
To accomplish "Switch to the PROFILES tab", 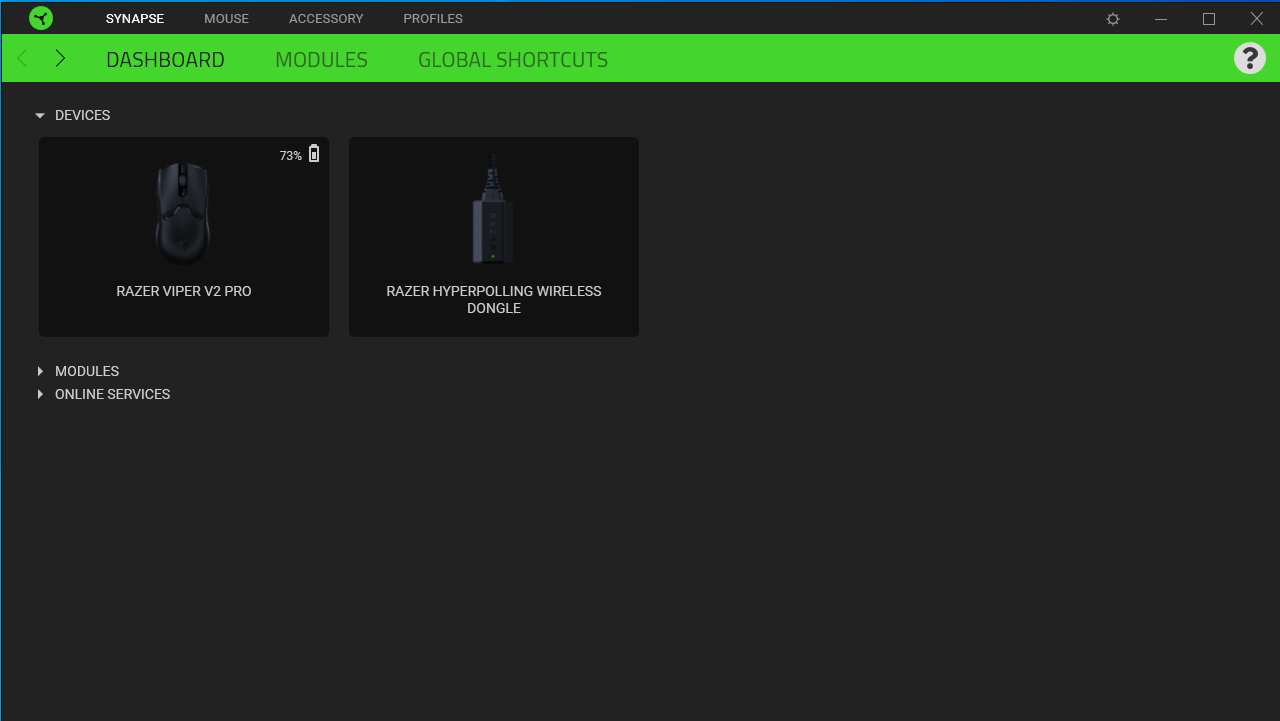I will (432, 18).
